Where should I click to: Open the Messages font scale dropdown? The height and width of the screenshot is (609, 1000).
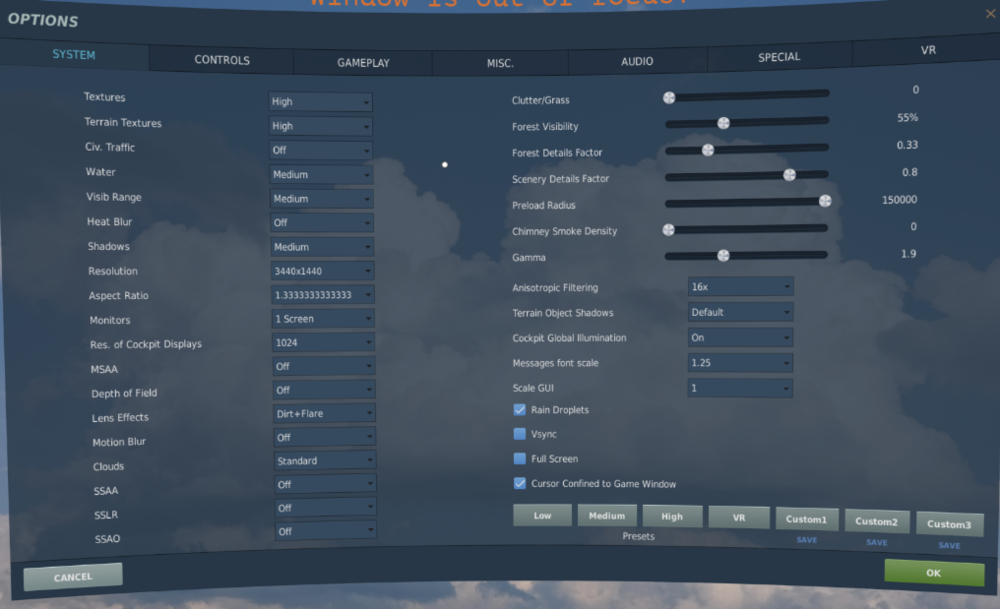pos(740,363)
